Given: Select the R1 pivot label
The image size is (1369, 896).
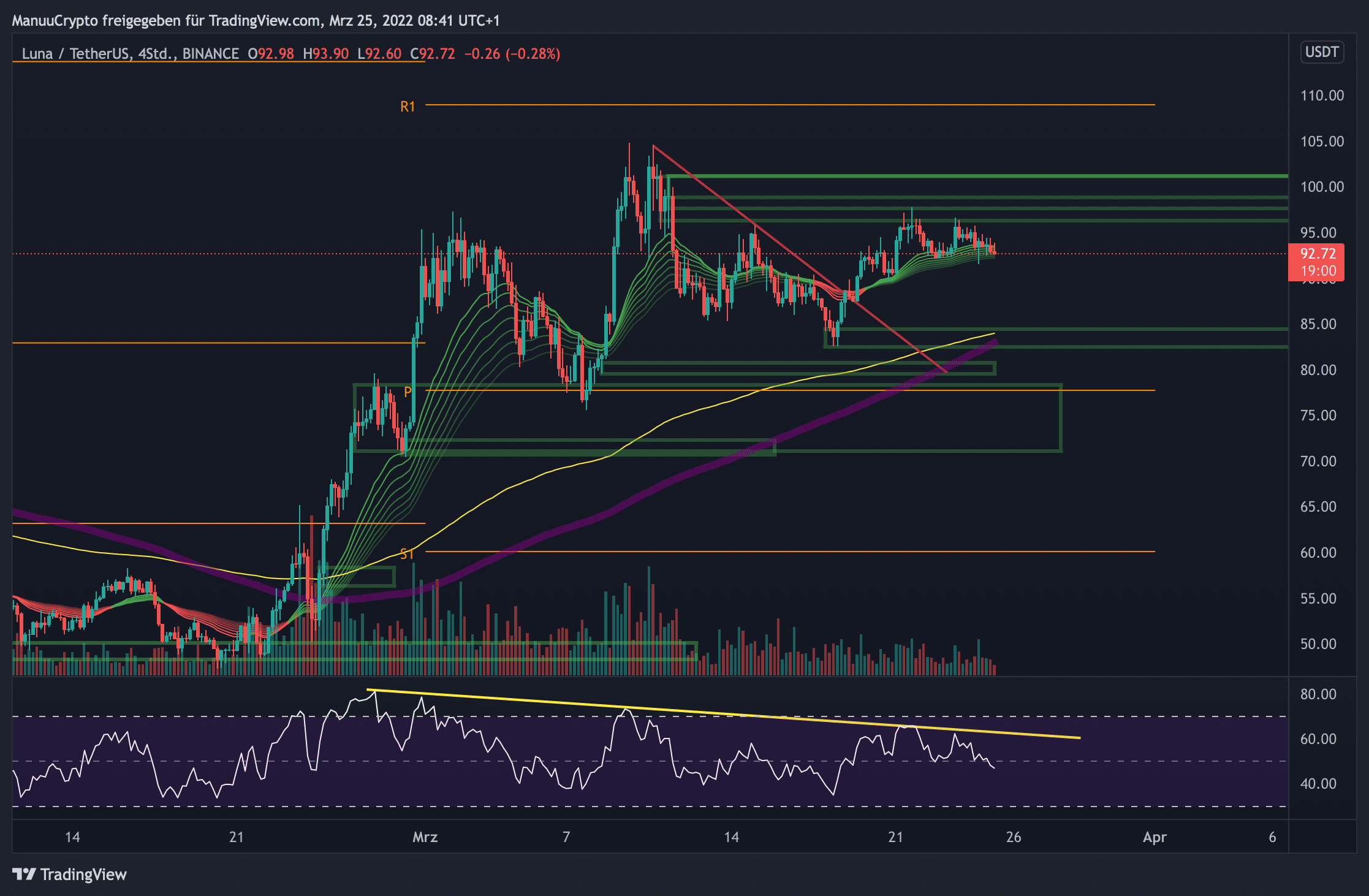Looking at the screenshot, I should coord(408,107).
